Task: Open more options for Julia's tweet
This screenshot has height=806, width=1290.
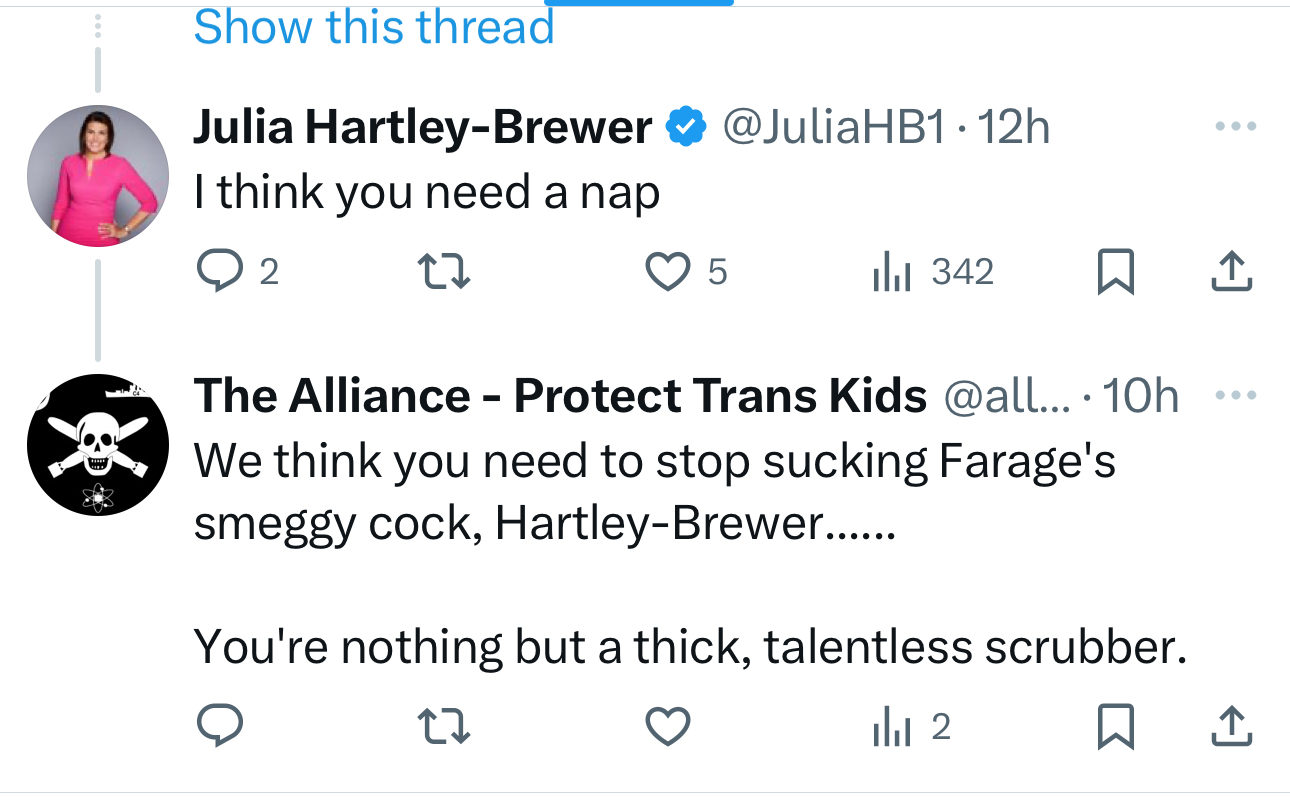Action: [x=1234, y=128]
